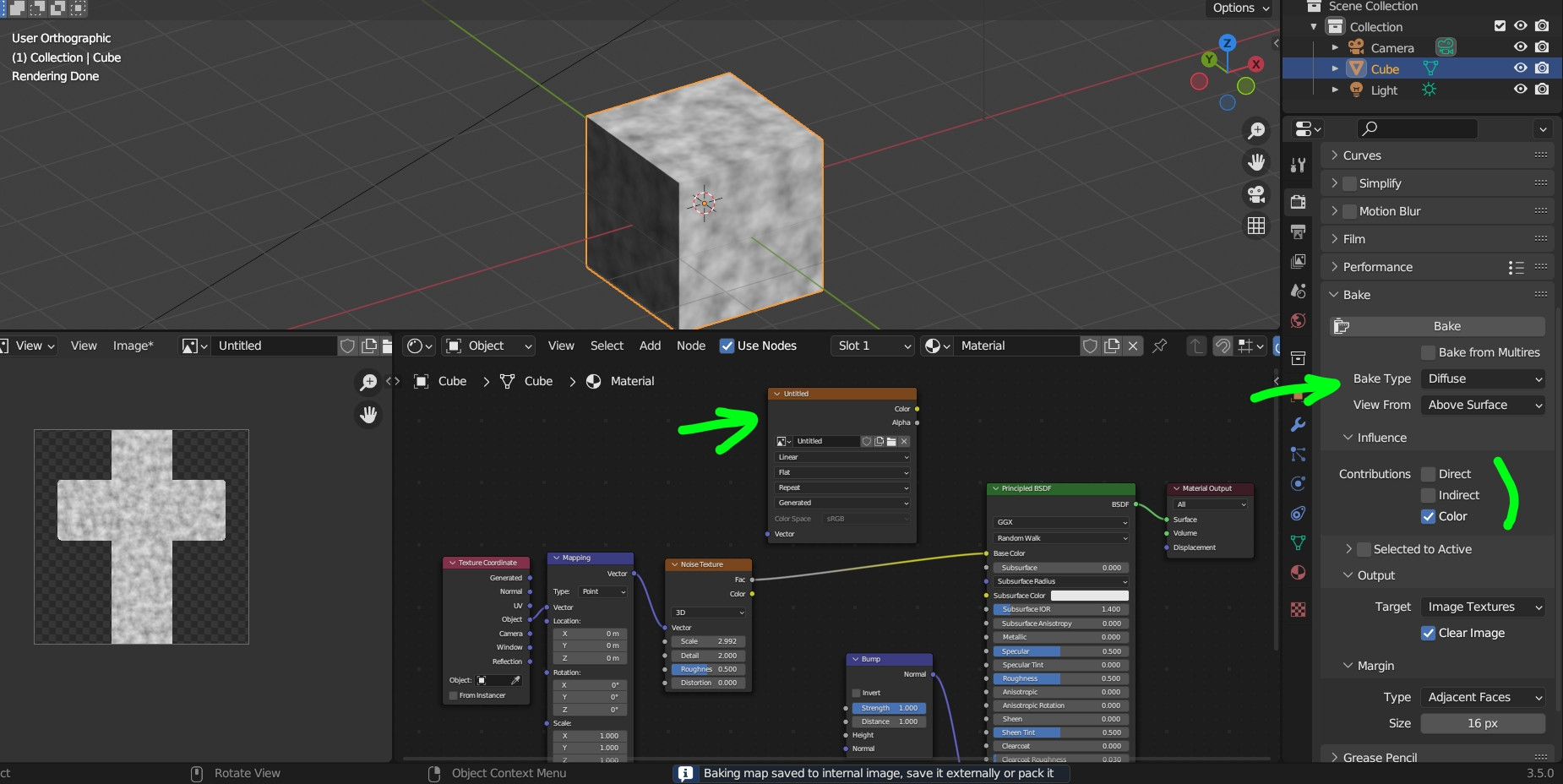Pin the node editor material

coord(1160,346)
